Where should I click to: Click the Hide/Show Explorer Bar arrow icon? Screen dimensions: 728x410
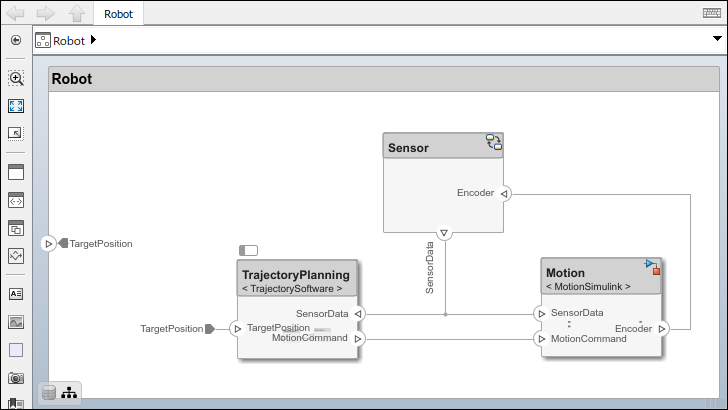click(16, 41)
